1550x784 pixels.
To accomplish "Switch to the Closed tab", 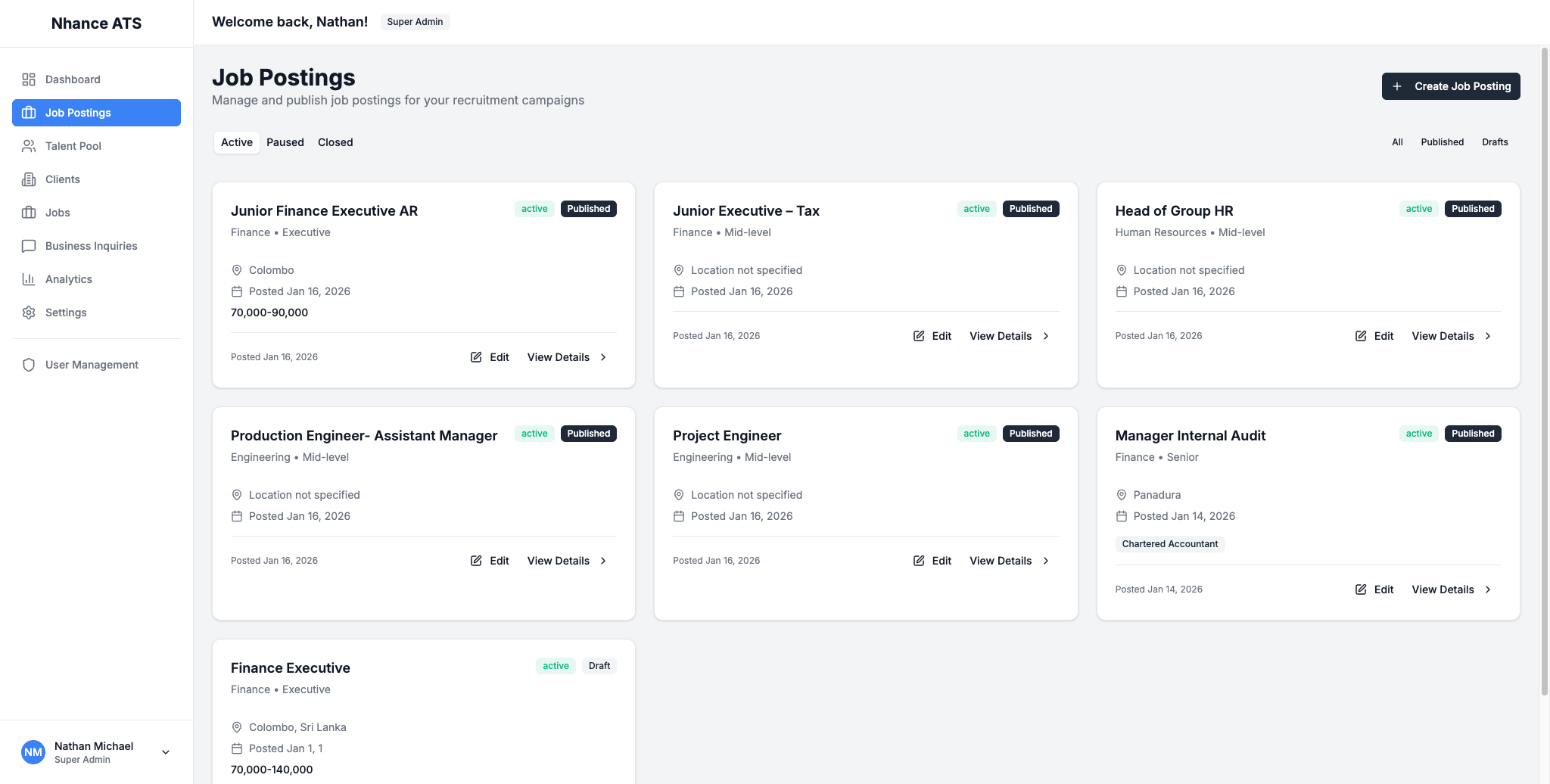I will pyautogui.click(x=335, y=142).
